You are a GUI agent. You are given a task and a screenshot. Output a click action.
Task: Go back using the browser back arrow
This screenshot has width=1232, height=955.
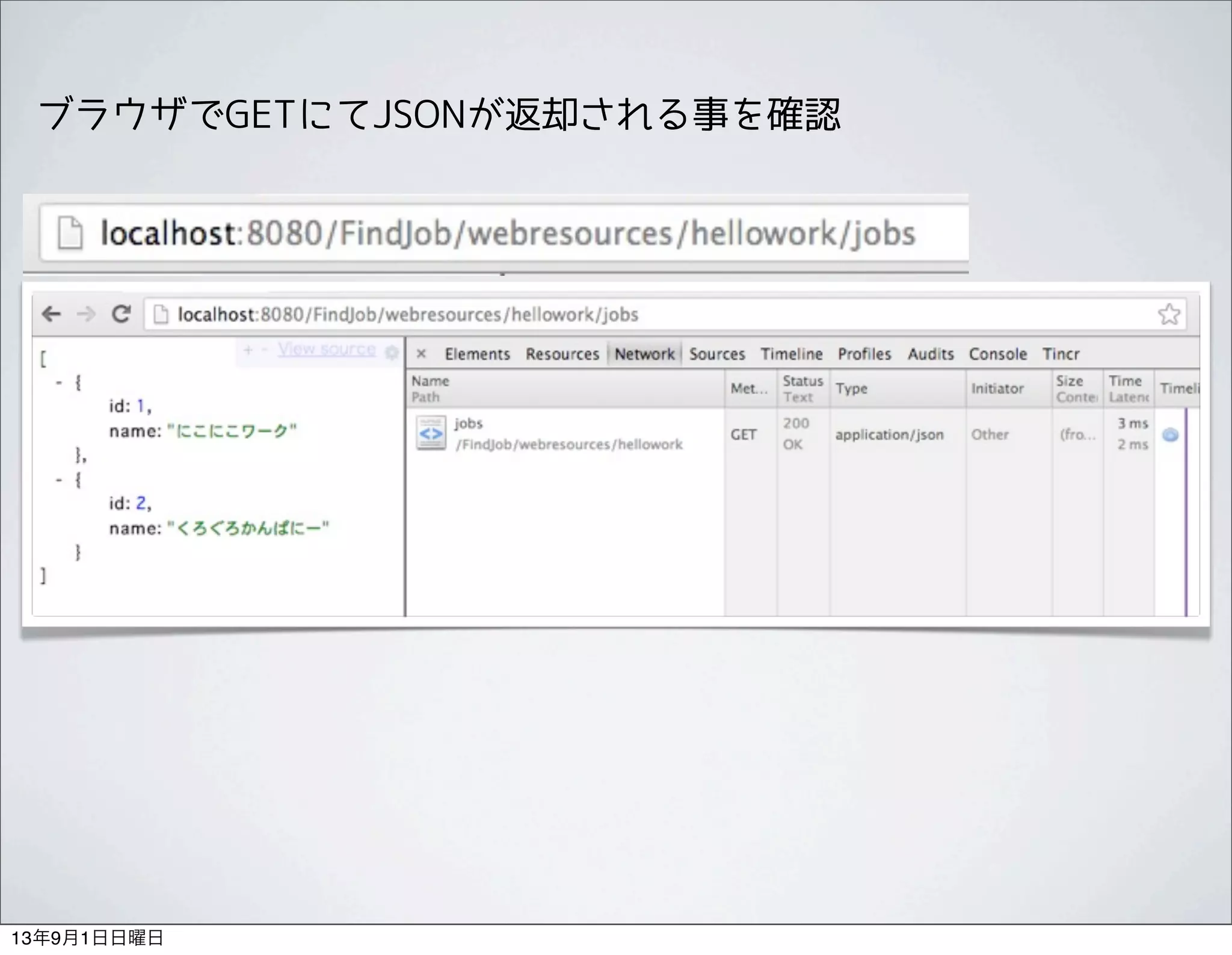(x=52, y=314)
